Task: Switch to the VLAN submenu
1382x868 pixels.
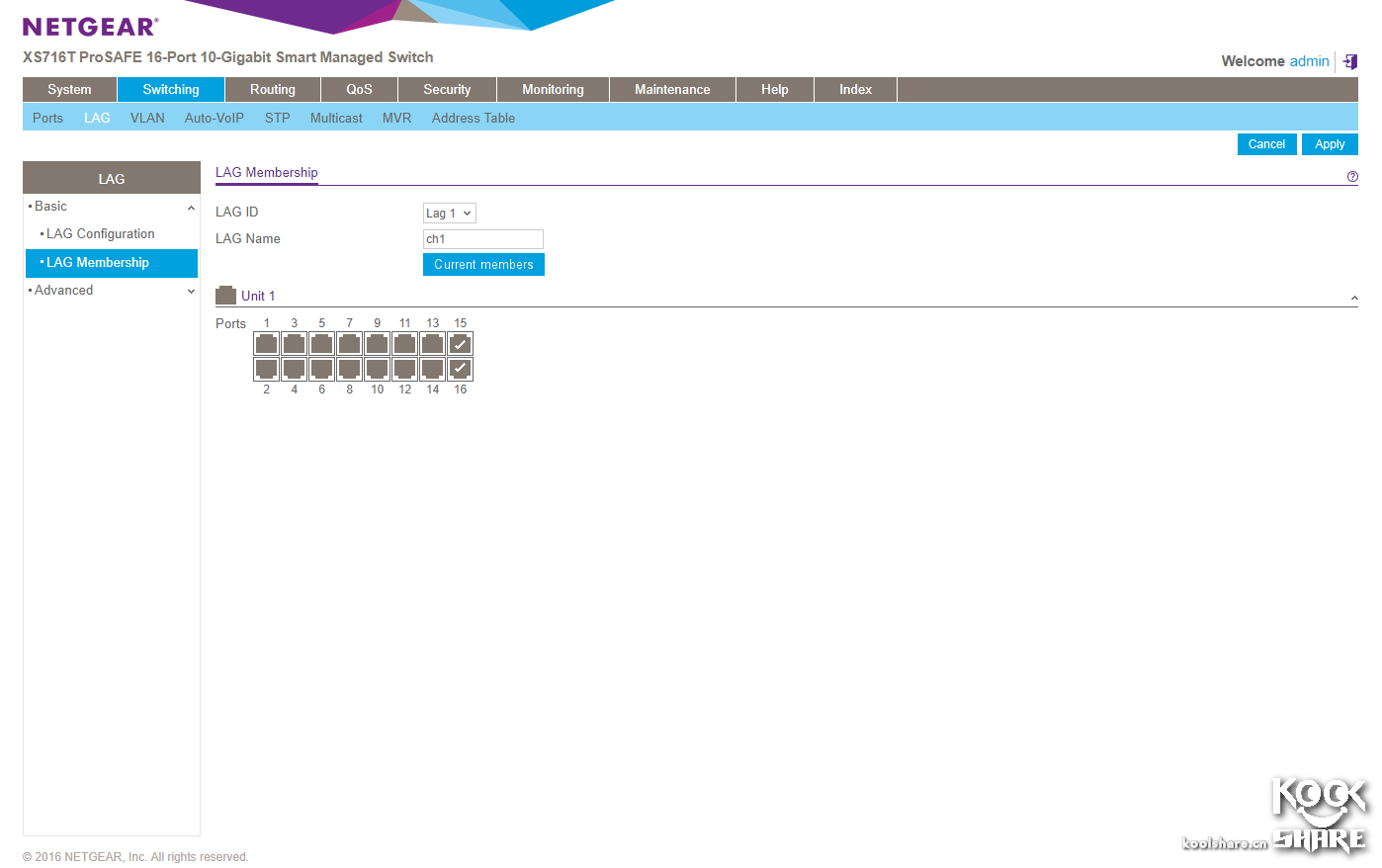Action: pyautogui.click(x=147, y=118)
